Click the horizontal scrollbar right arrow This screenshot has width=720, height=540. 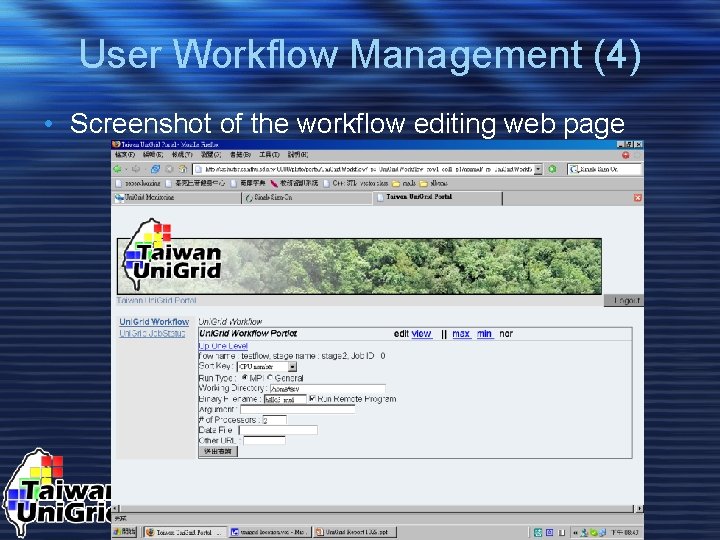click(x=640, y=508)
